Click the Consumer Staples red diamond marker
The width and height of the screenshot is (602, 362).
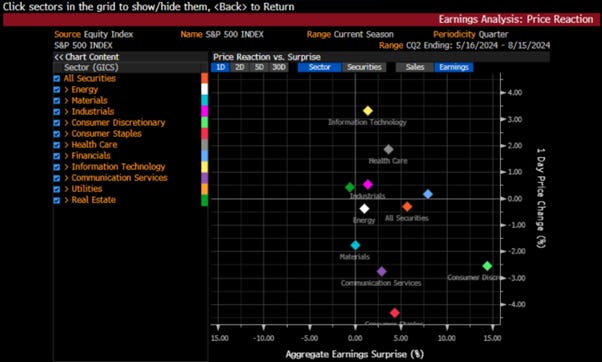coord(395,313)
